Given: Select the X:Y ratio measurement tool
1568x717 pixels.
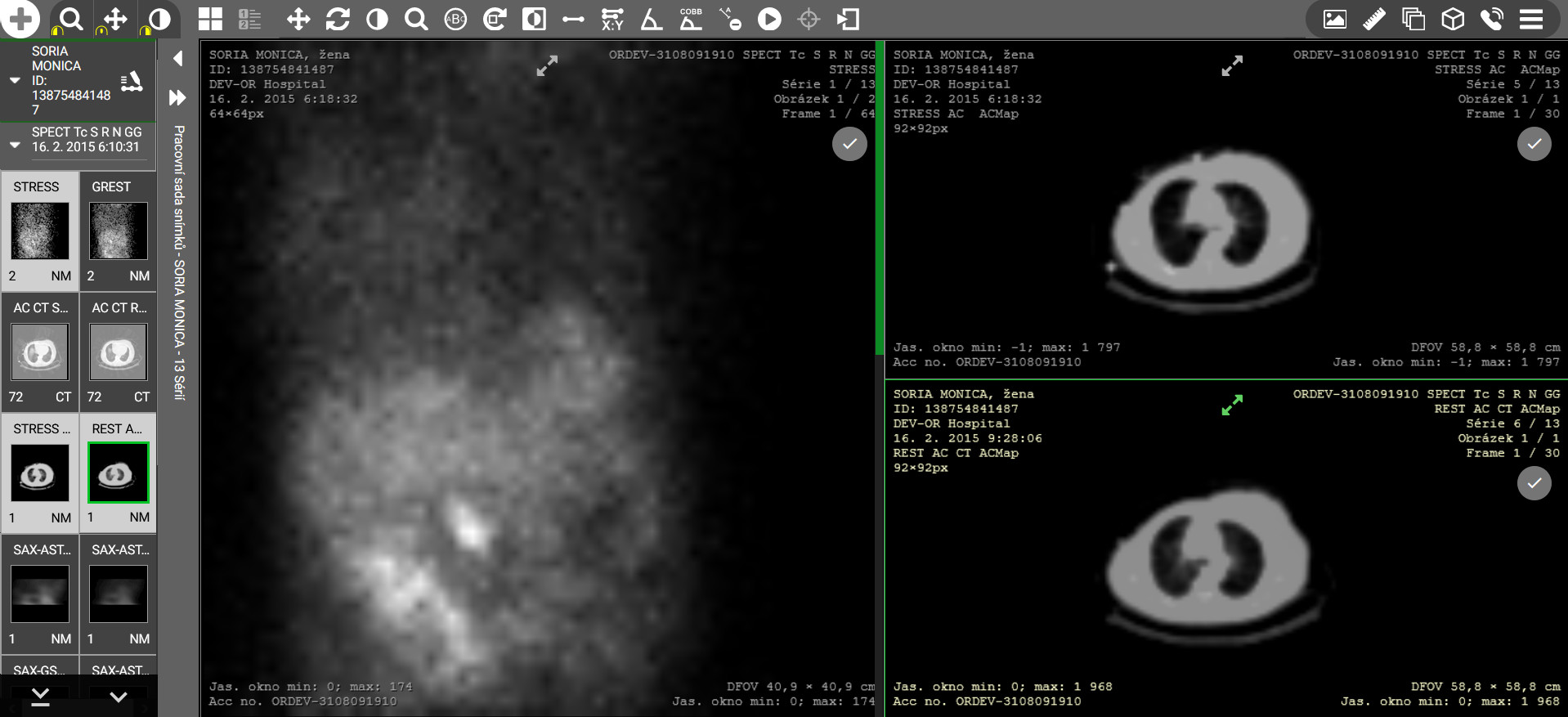Looking at the screenshot, I should [612, 19].
